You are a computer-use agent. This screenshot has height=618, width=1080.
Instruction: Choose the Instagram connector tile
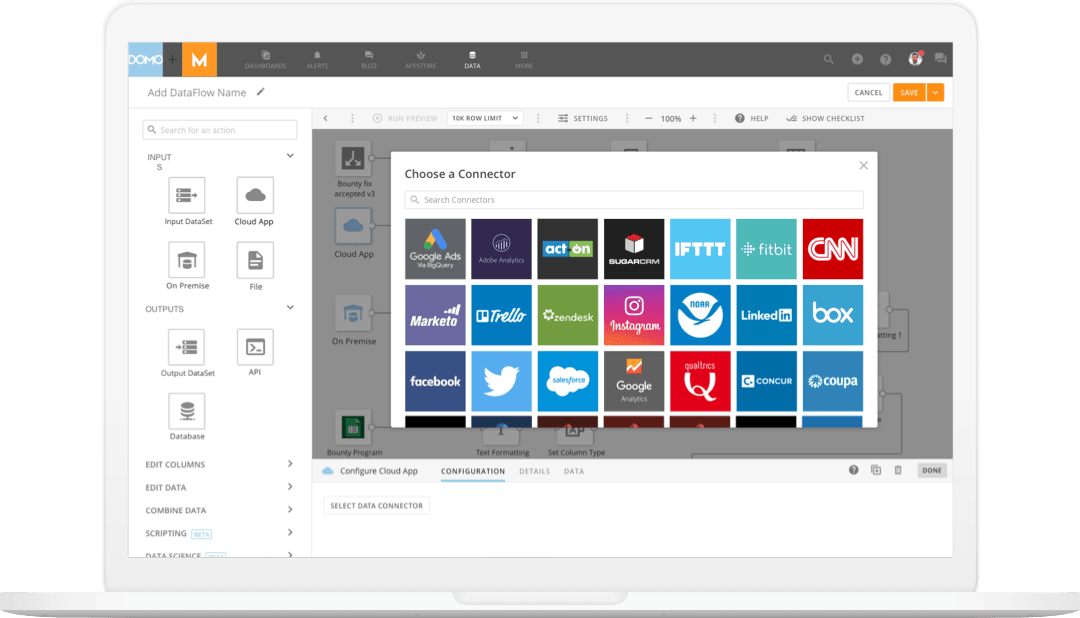pos(634,315)
